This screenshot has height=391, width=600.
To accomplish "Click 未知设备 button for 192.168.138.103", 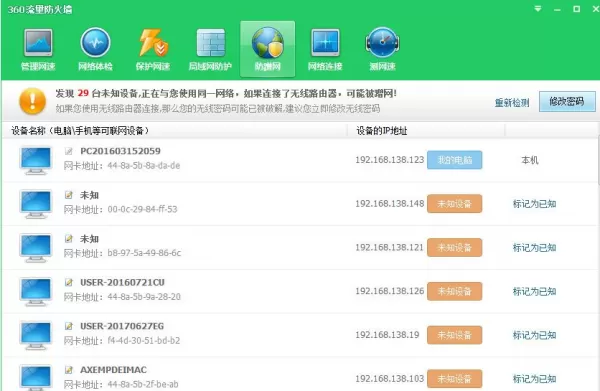I will pyautogui.click(x=455, y=379).
